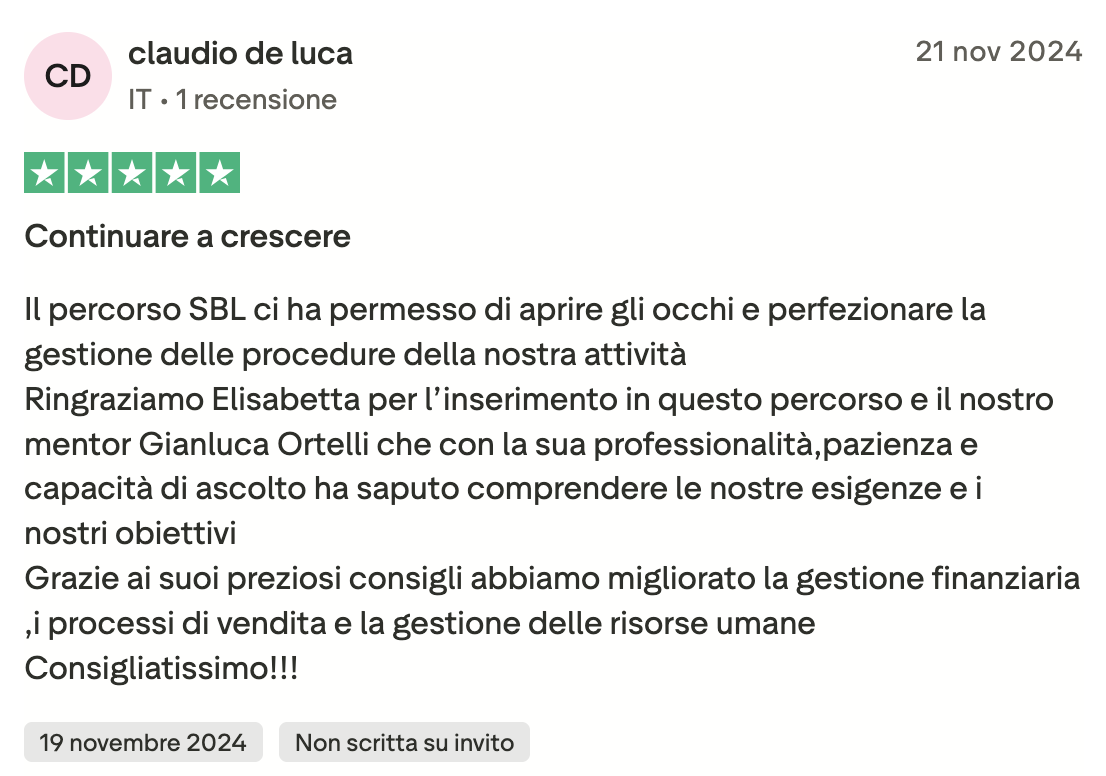The height and width of the screenshot is (776, 1106).
Task: Click the third green rating star
Action: [x=132, y=173]
